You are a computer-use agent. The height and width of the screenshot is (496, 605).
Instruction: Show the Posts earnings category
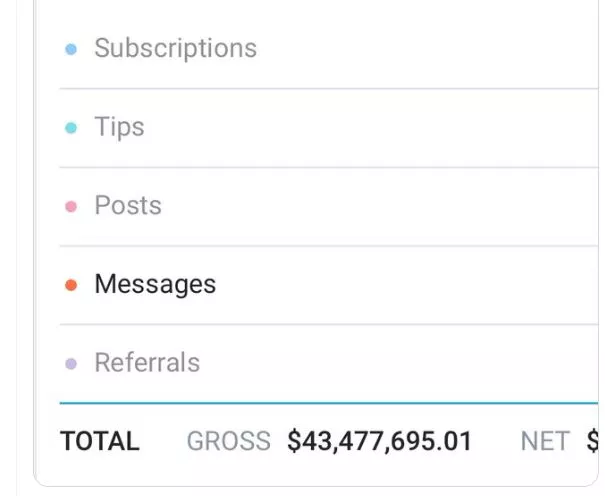tap(128, 205)
